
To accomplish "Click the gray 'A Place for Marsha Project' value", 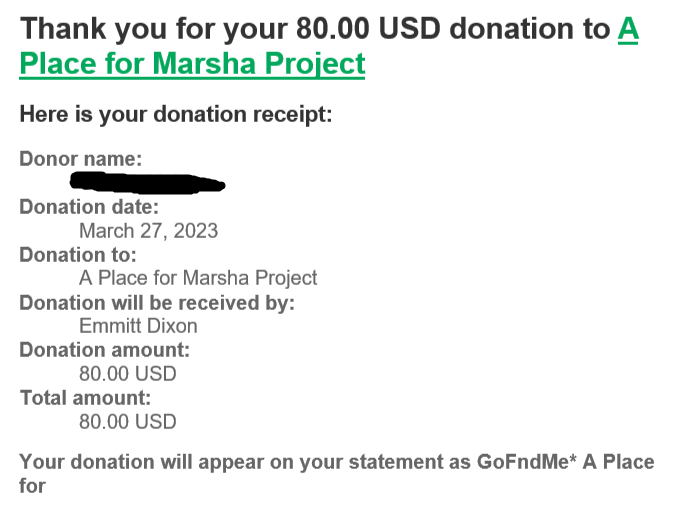I will tap(198, 278).
